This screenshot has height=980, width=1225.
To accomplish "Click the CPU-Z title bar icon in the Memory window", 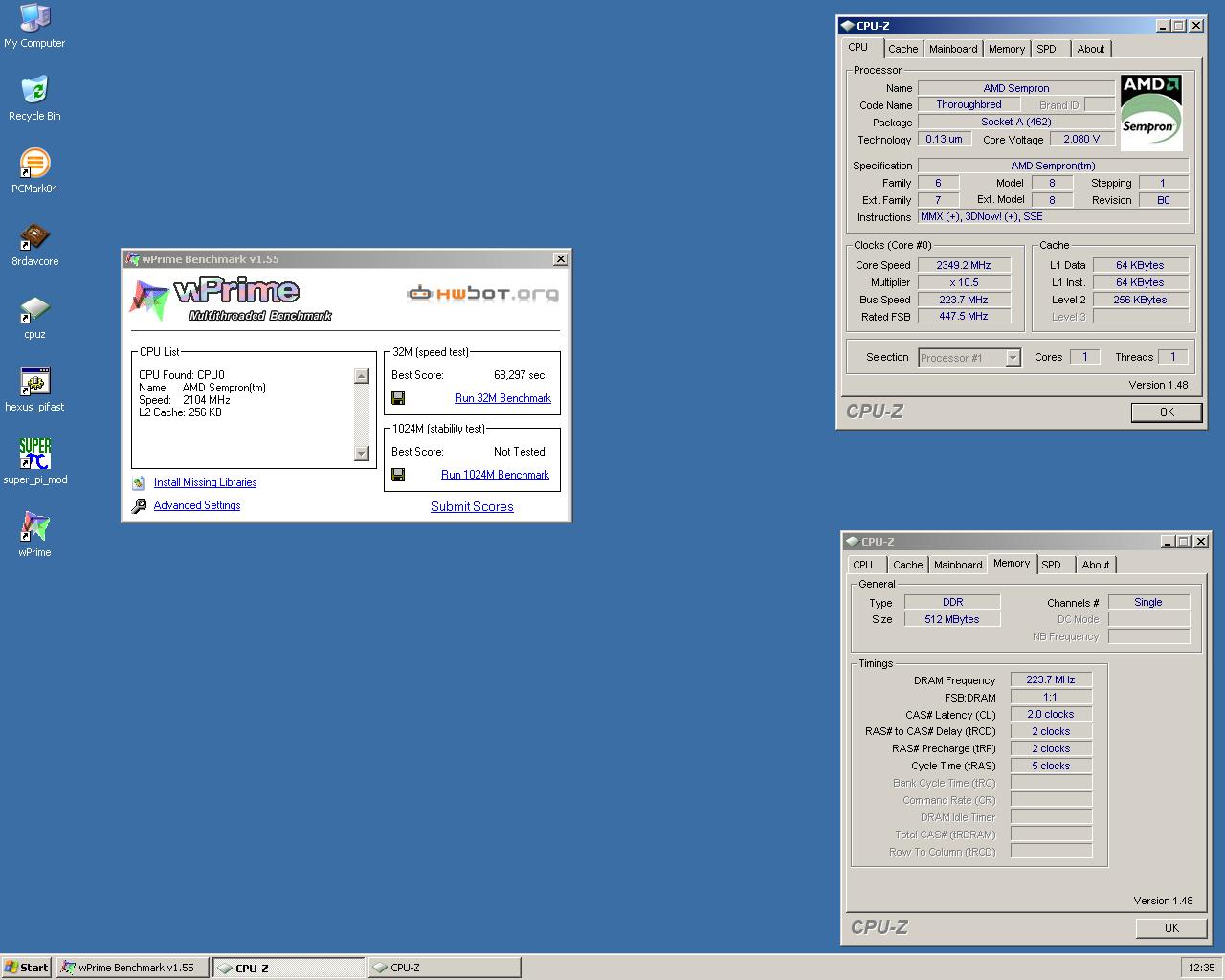I will point(852,542).
